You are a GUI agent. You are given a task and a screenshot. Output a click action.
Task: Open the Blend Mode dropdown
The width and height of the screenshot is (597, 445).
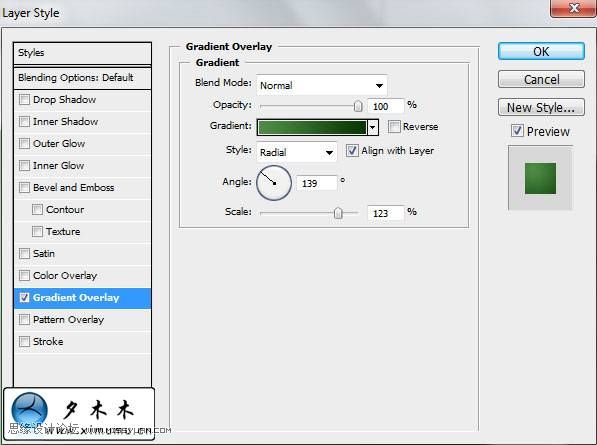(322, 85)
